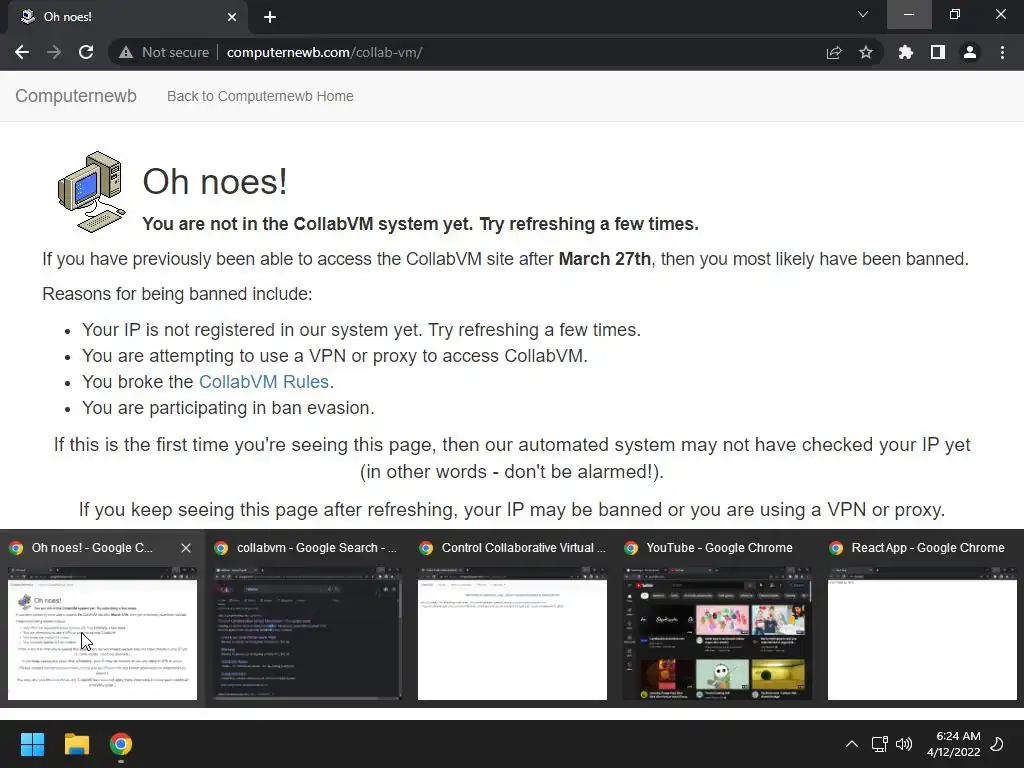The width and height of the screenshot is (1024, 768).
Task: Open the tab search chevron
Action: click(x=863, y=14)
